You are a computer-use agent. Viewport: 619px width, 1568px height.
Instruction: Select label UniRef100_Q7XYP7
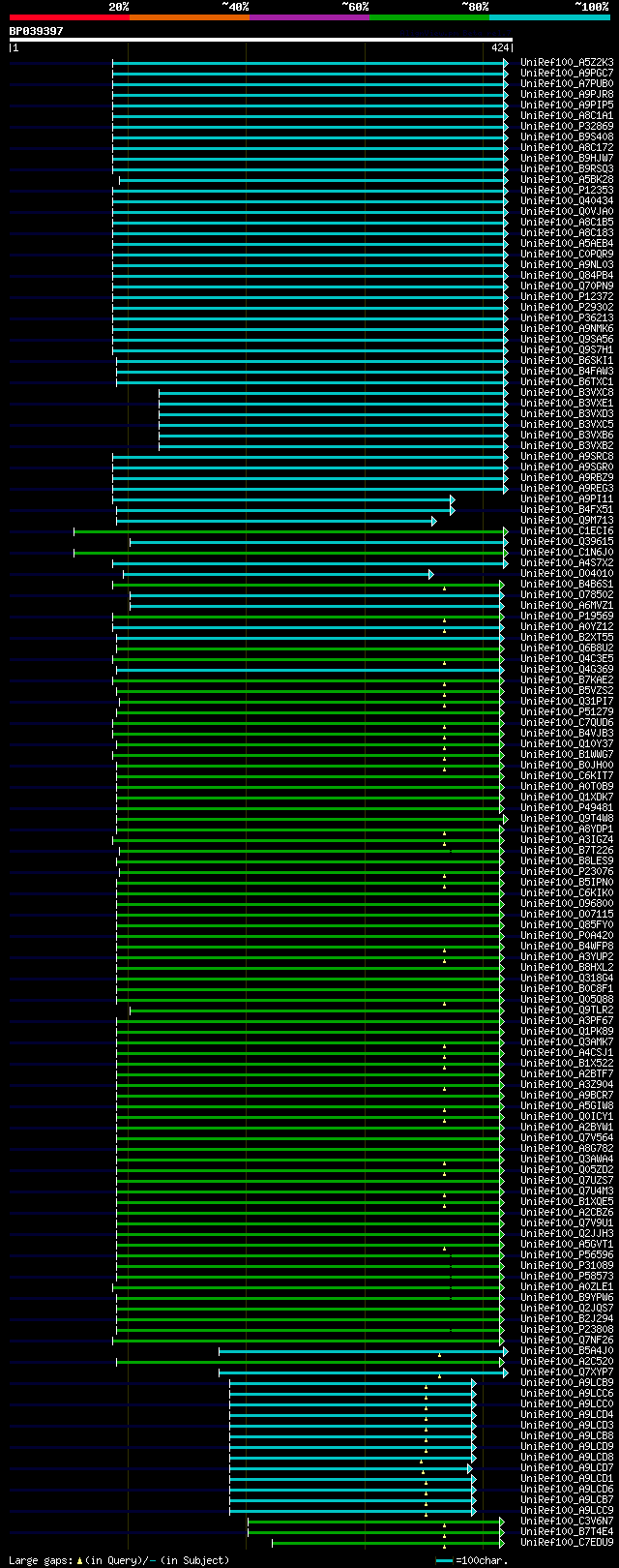tap(567, 1372)
